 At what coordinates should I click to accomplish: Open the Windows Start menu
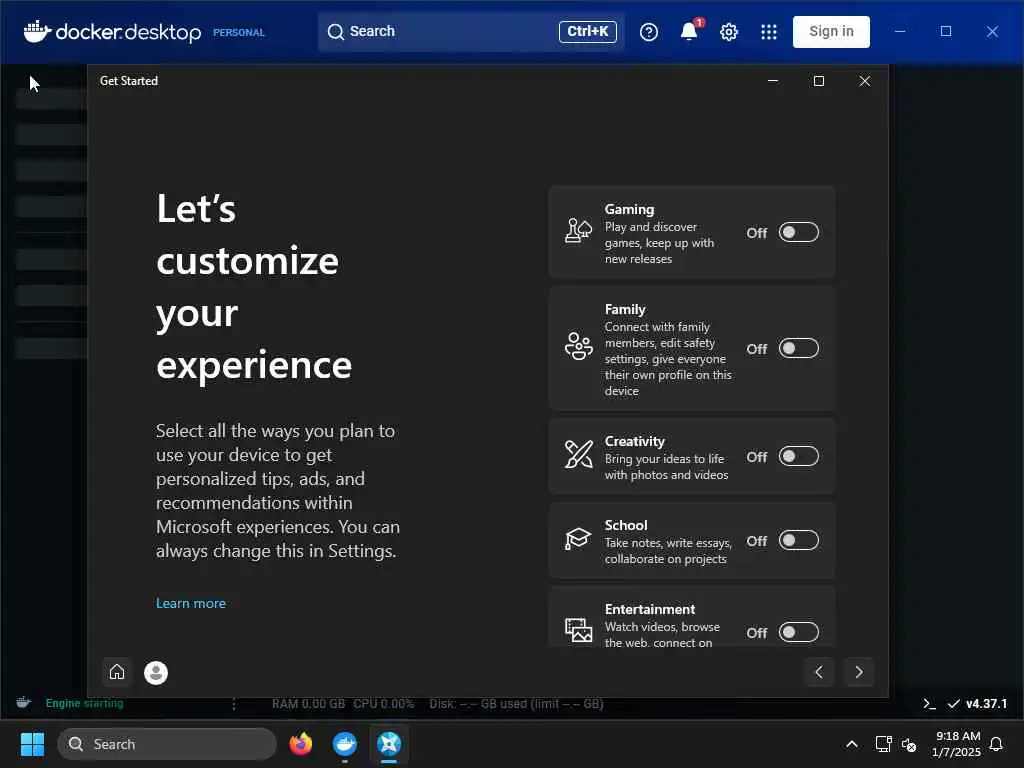(33, 744)
